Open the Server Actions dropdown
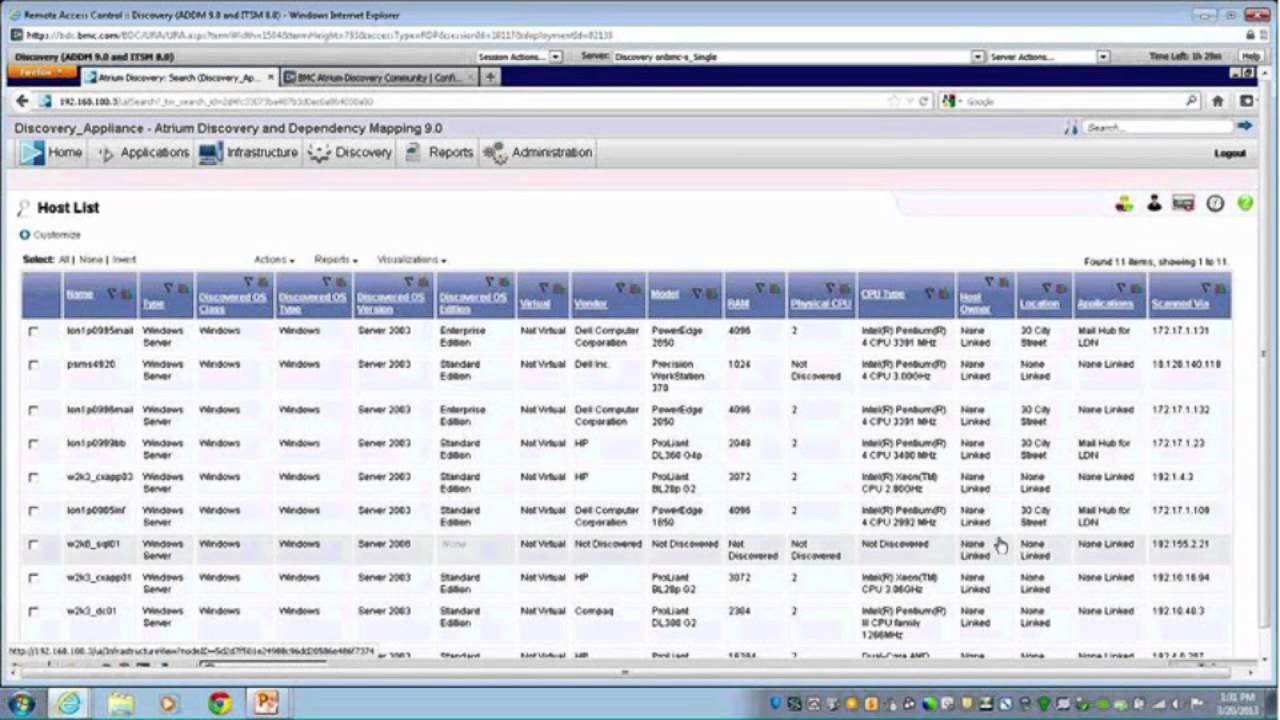Screen dimensions: 1280x720 click(x=1048, y=57)
